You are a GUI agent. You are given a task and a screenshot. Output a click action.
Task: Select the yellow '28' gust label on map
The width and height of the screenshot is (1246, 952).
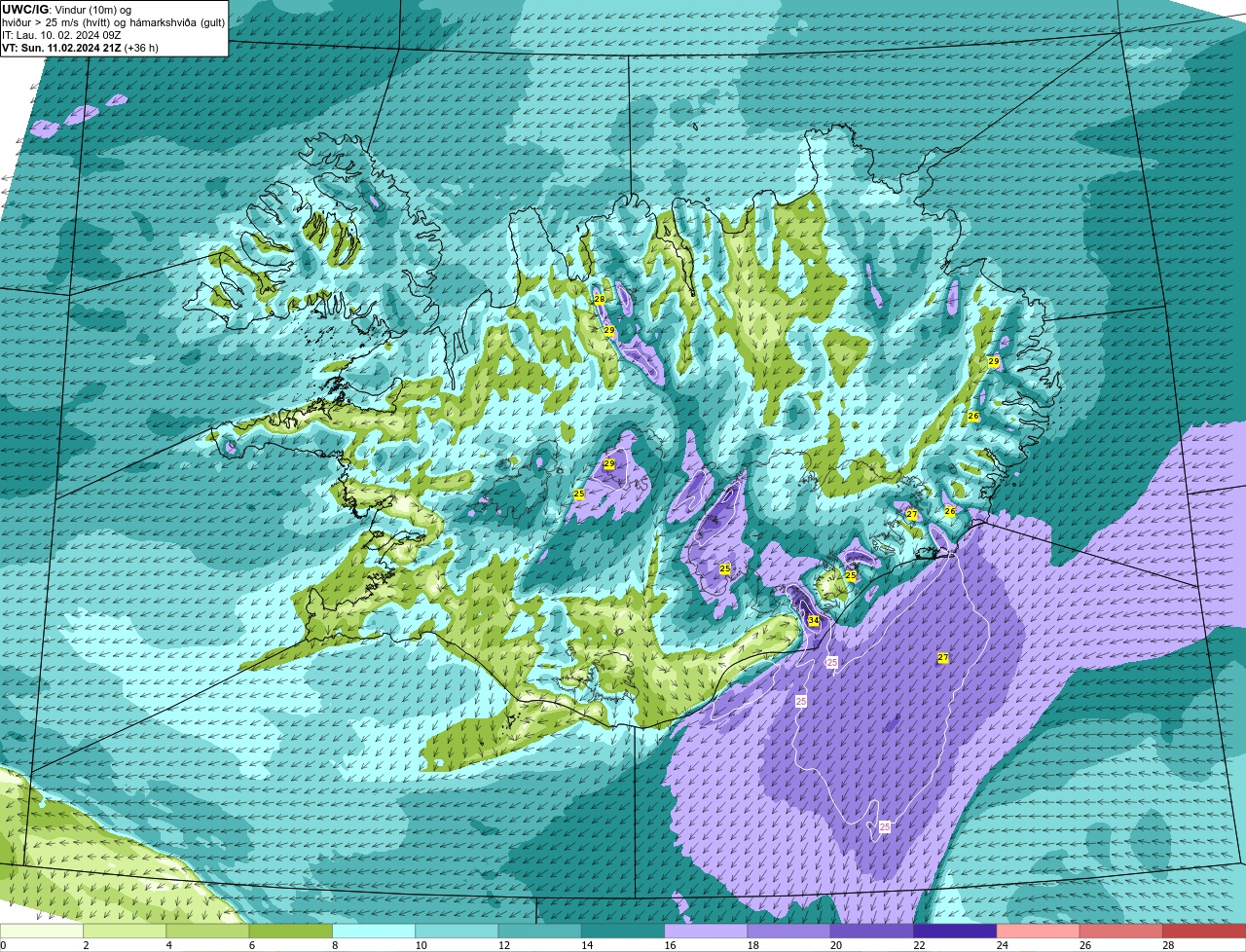[x=599, y=299]
